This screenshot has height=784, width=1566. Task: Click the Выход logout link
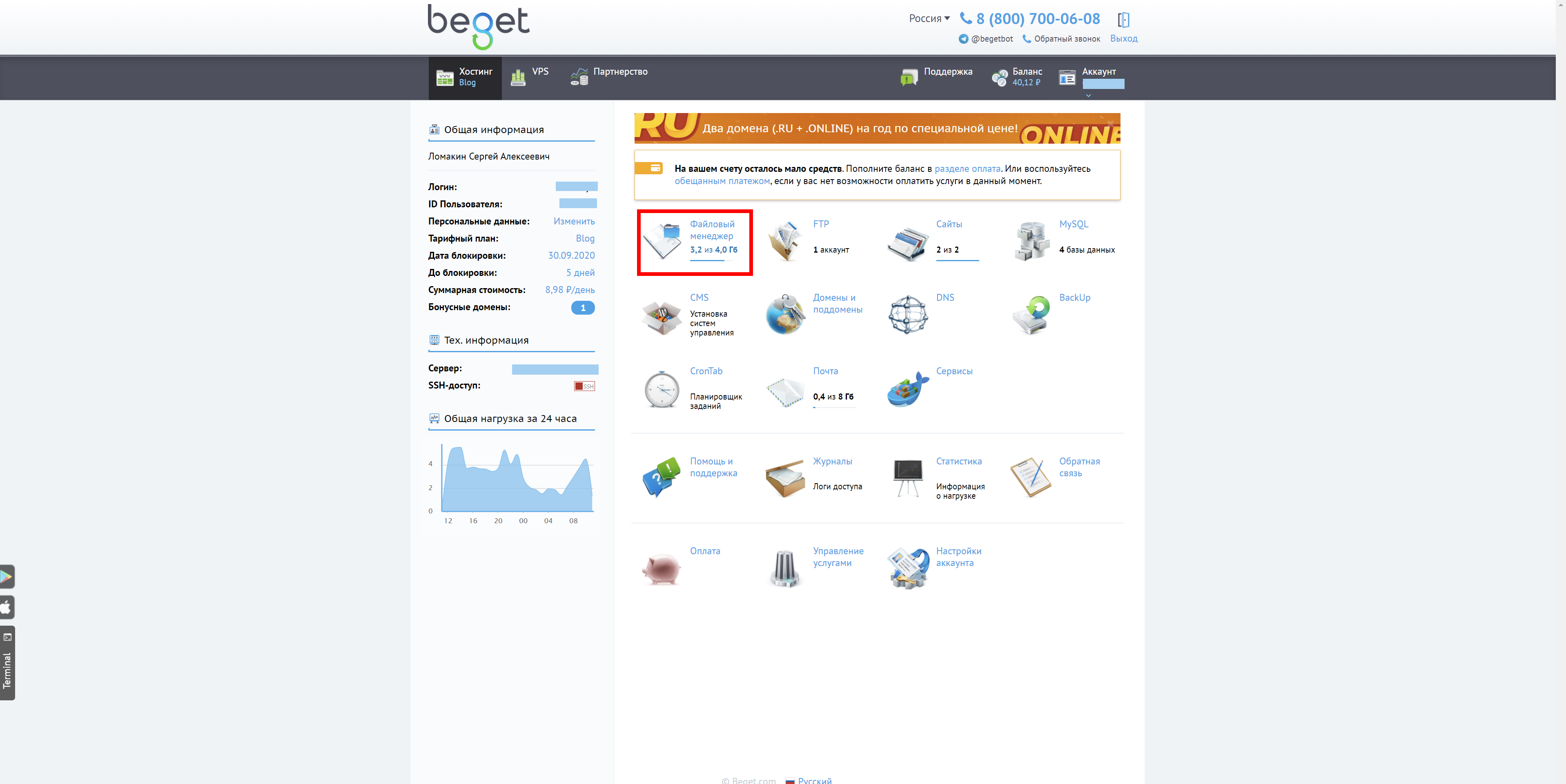click(1123, 38)
